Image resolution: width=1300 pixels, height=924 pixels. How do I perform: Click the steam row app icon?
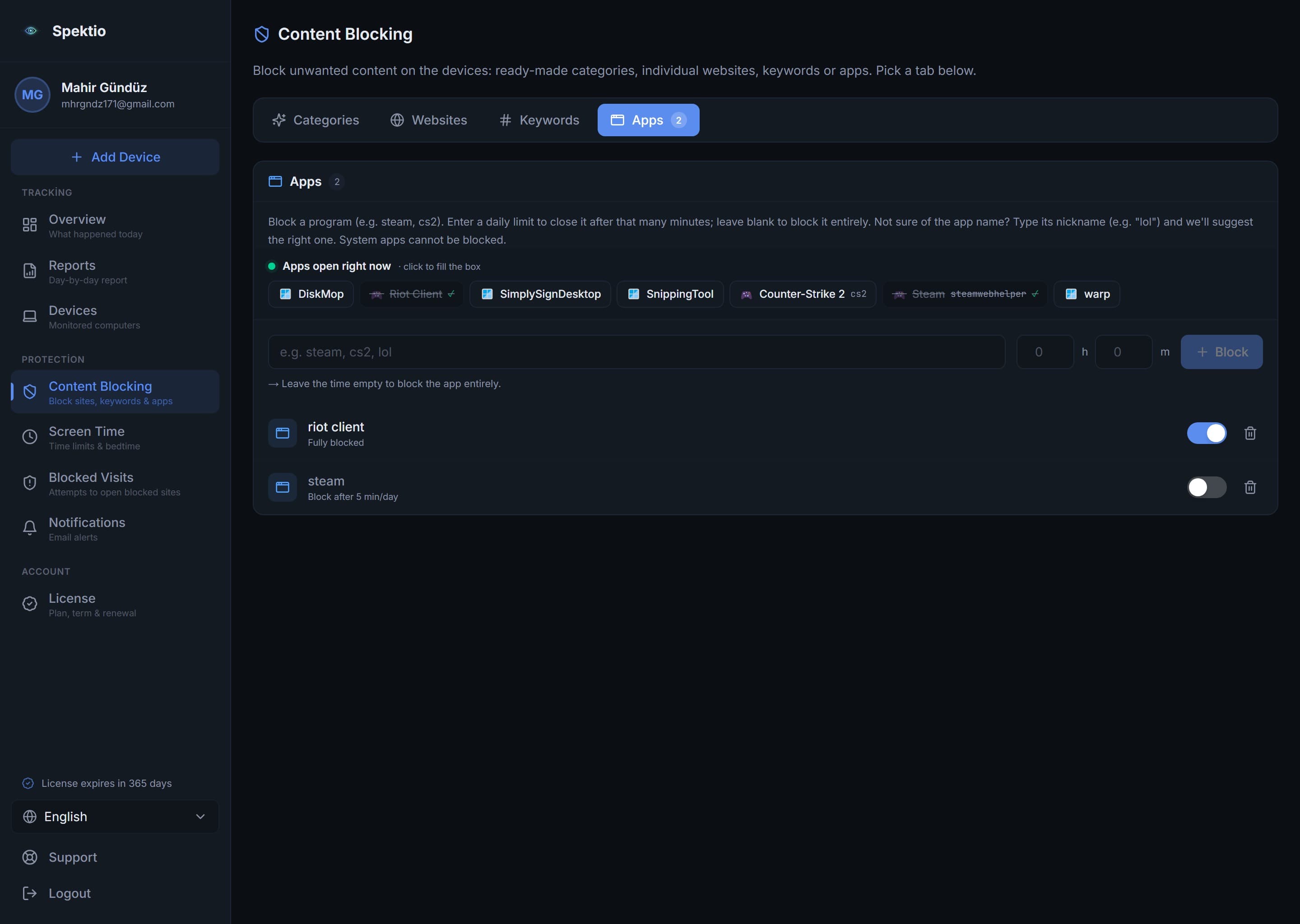pyautogui.click(x=282, y=488)
